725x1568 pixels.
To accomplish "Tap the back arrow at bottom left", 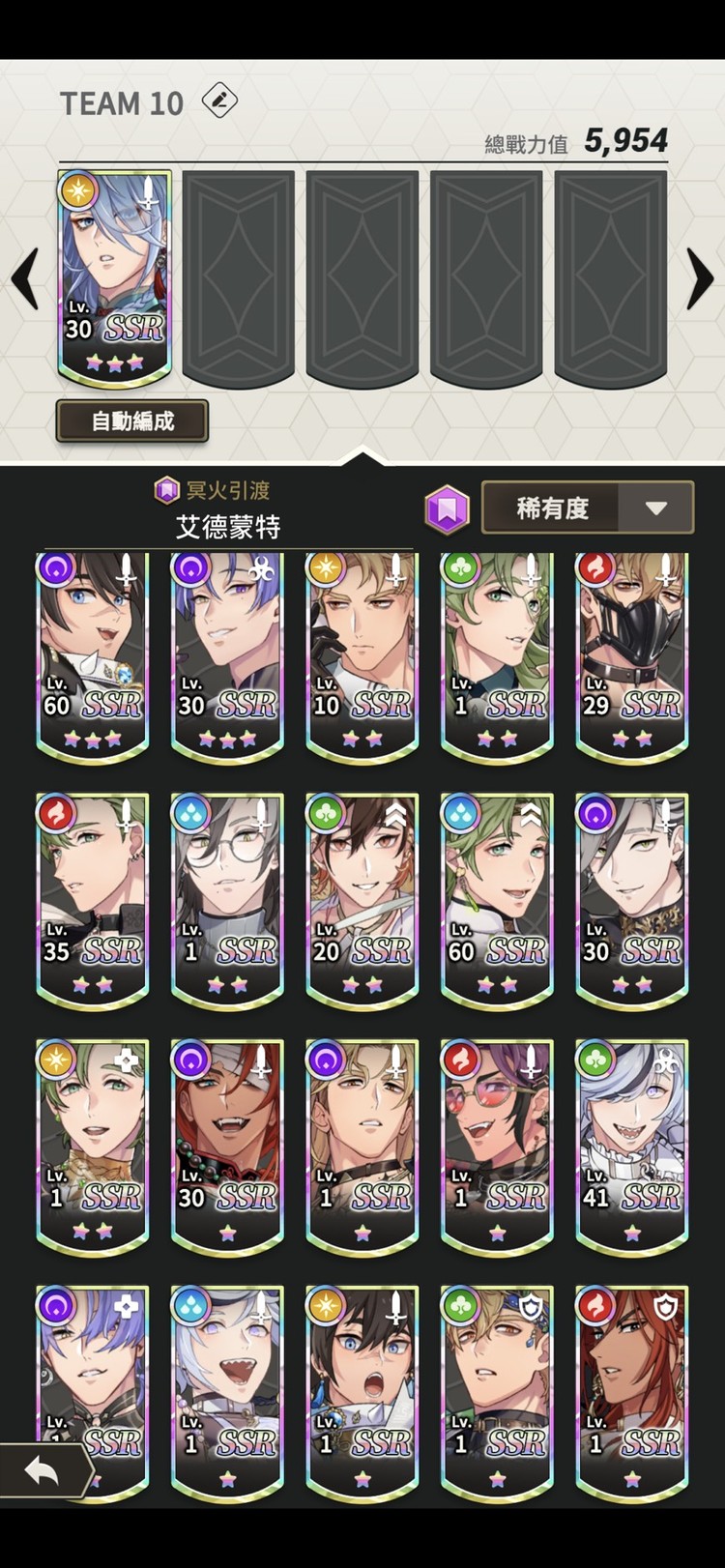I will [43, 1471].
